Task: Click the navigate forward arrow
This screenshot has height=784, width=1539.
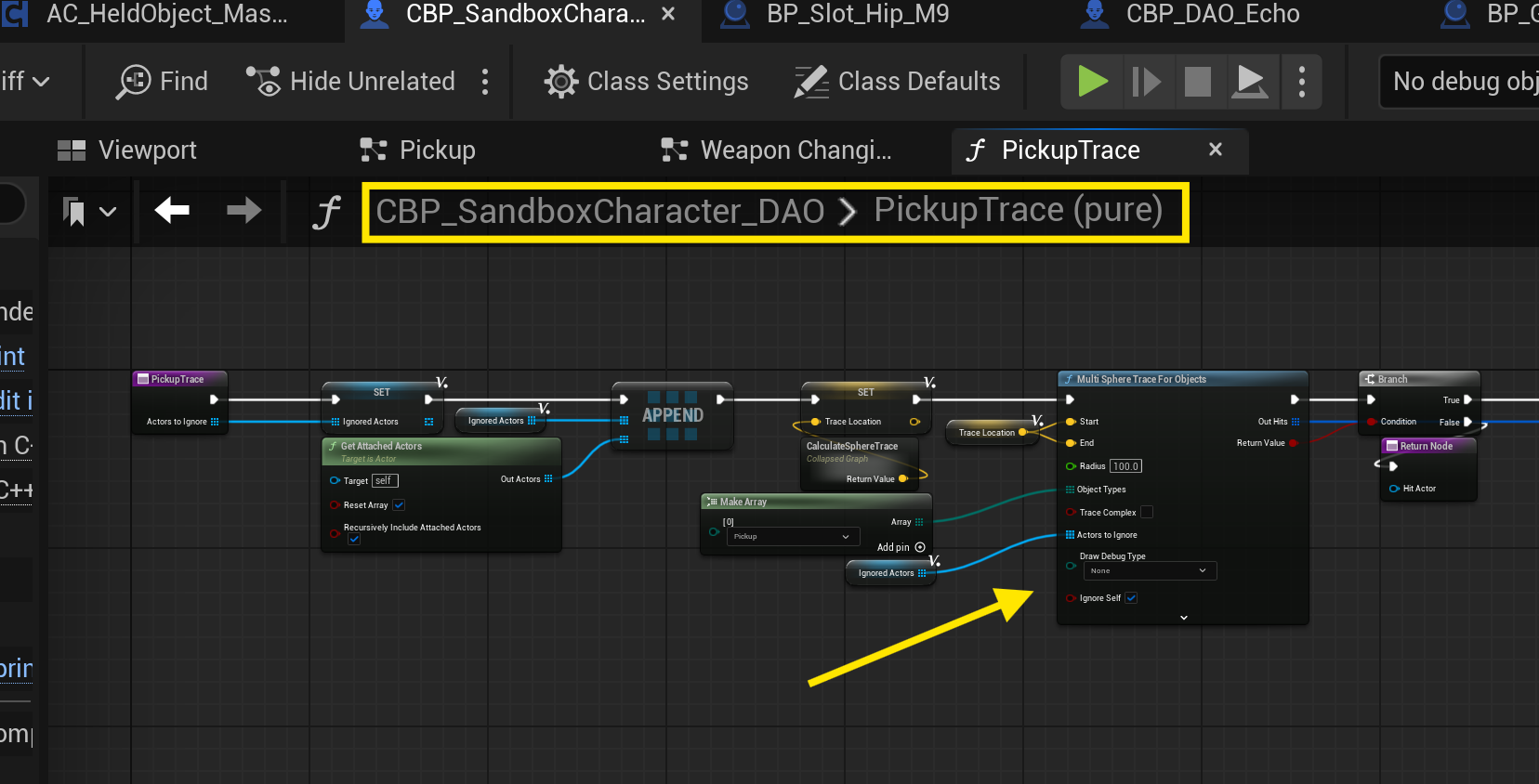Action: pyautogui.click(x=243, y=211)
